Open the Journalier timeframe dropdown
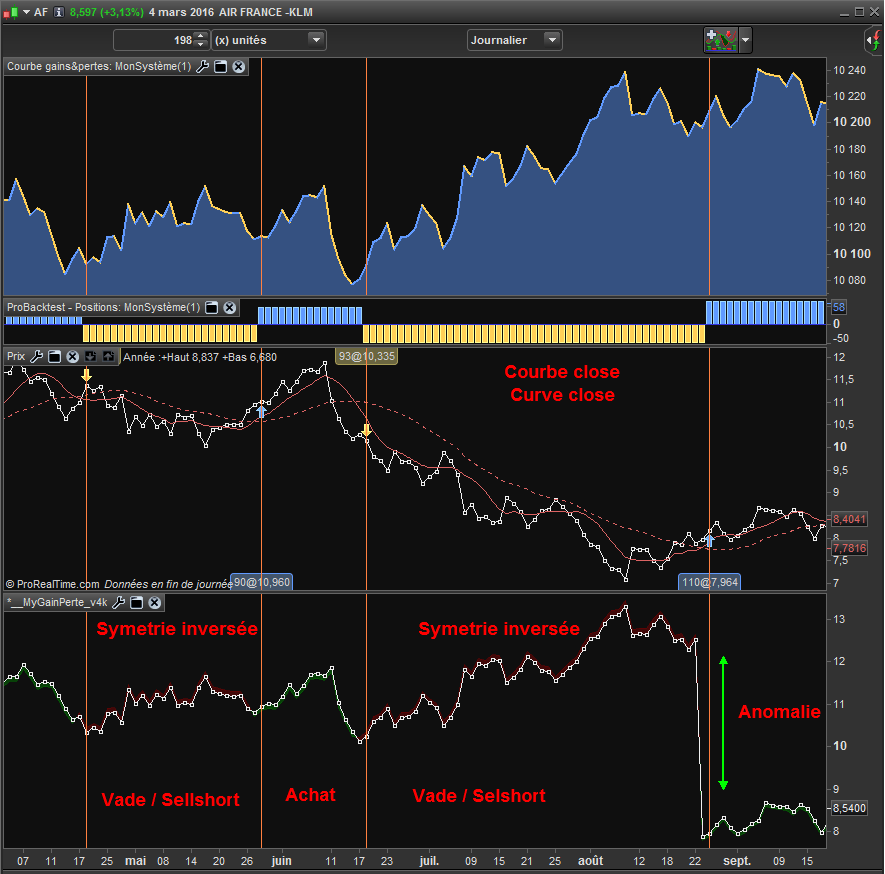 [x=514, y=40]
